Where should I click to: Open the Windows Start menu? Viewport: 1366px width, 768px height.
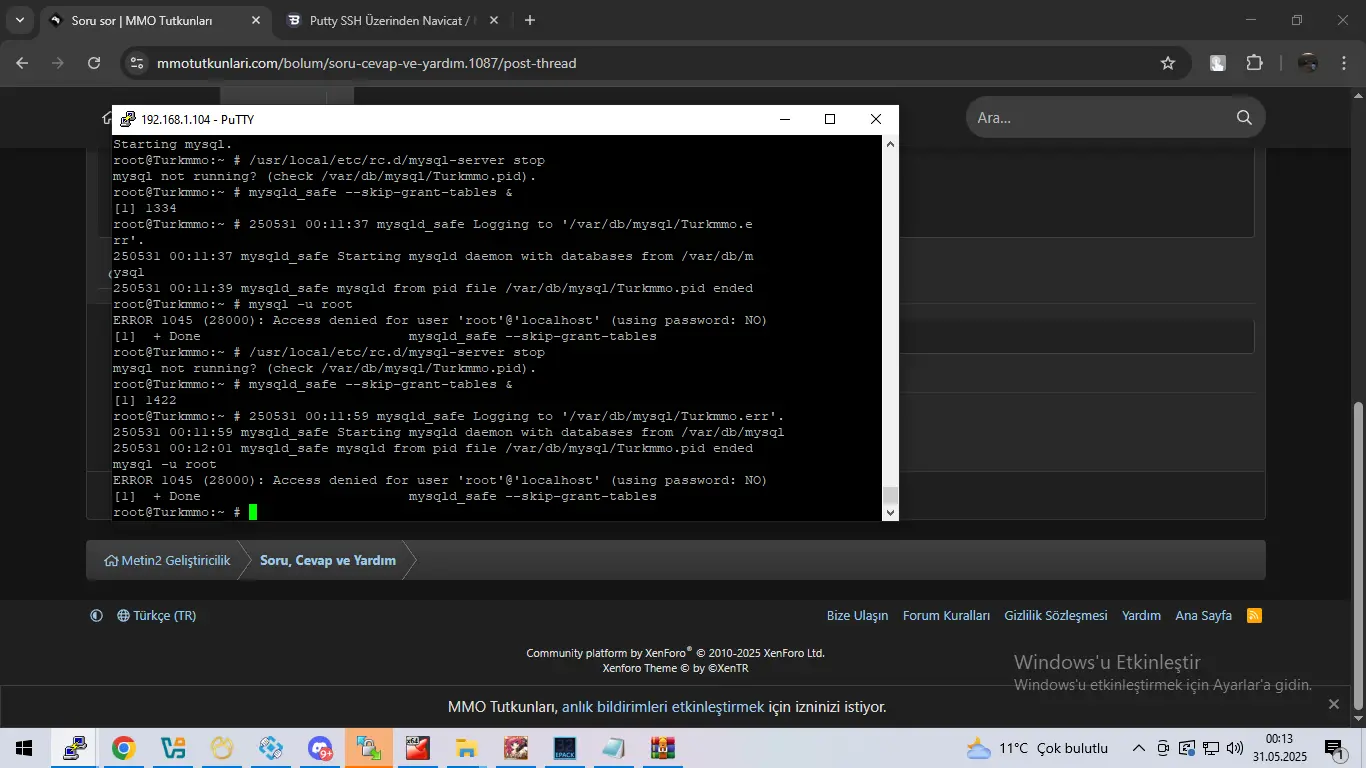(x=23, y=748)
